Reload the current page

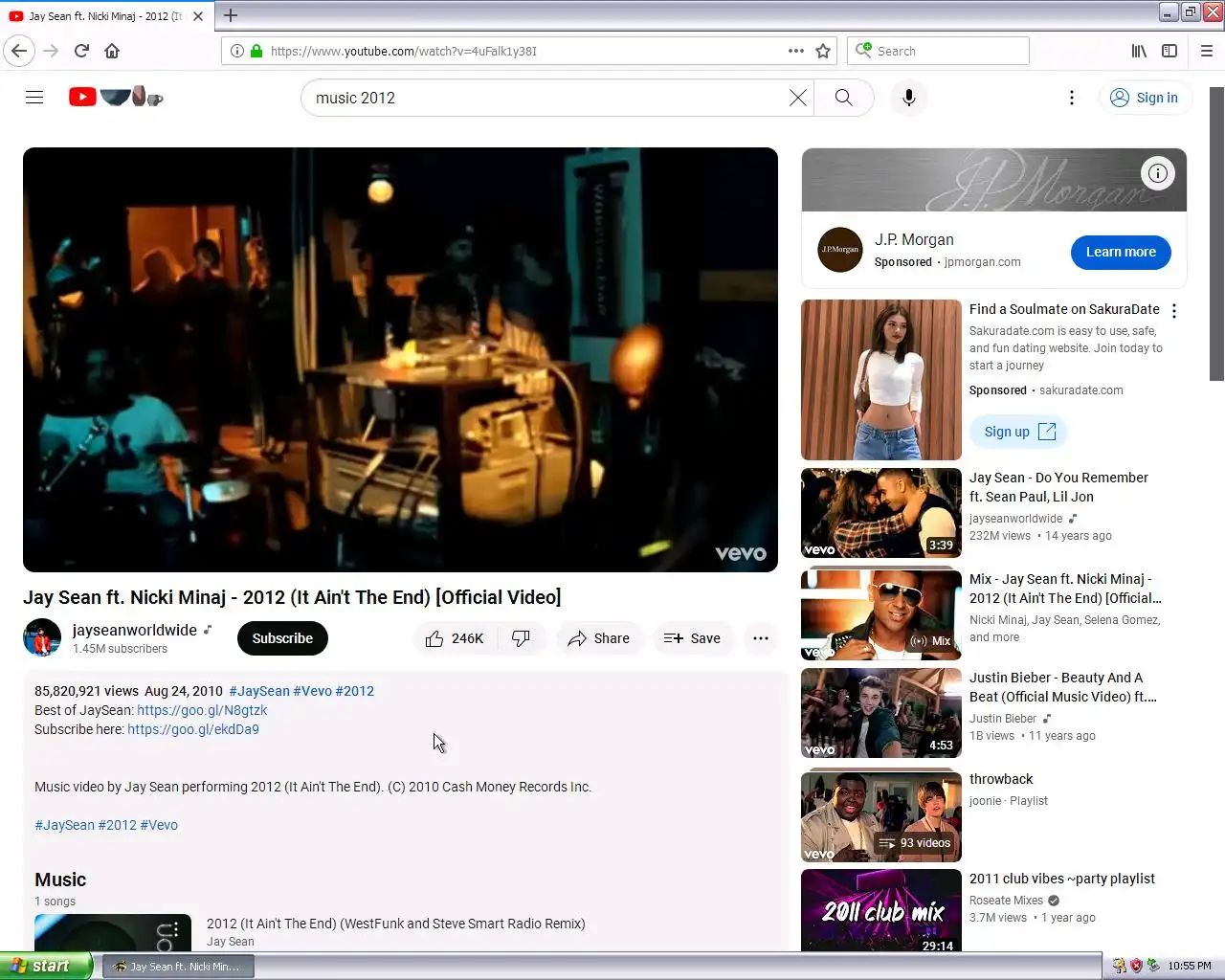(81, 51)
